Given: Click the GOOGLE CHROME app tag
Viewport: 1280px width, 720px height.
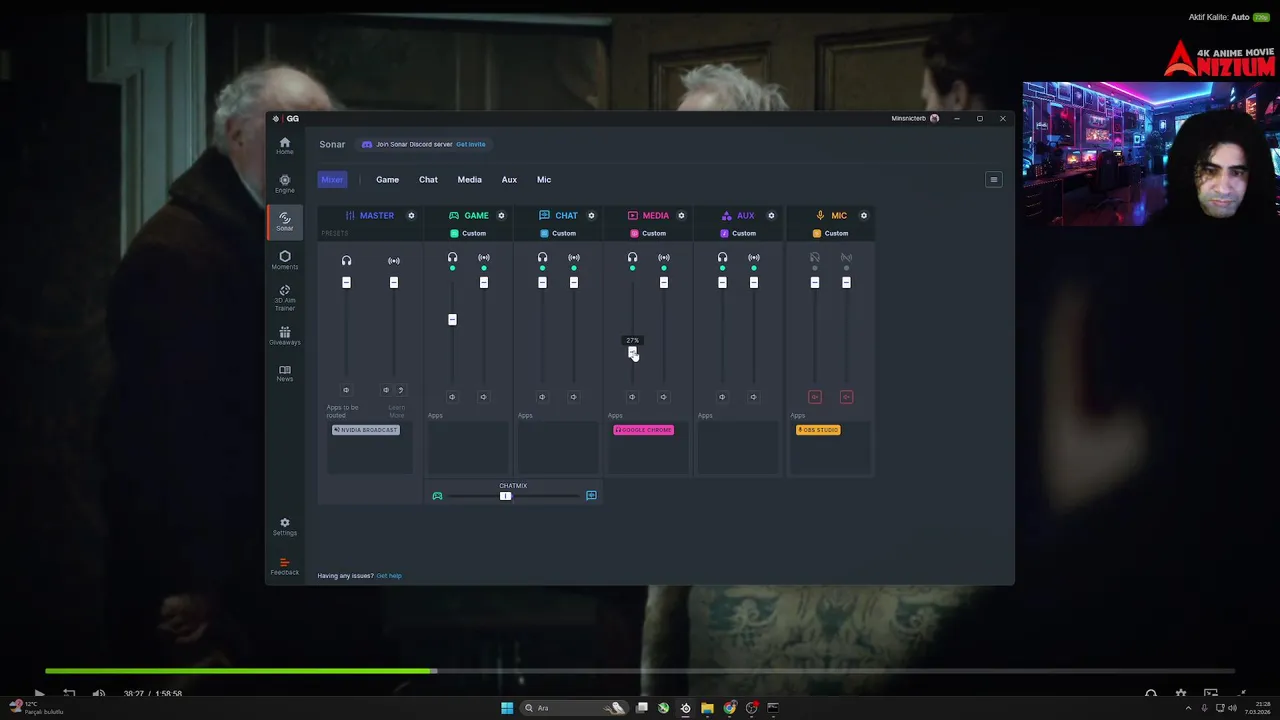Looking at the screenshot, I should click(x=644, y=430).
